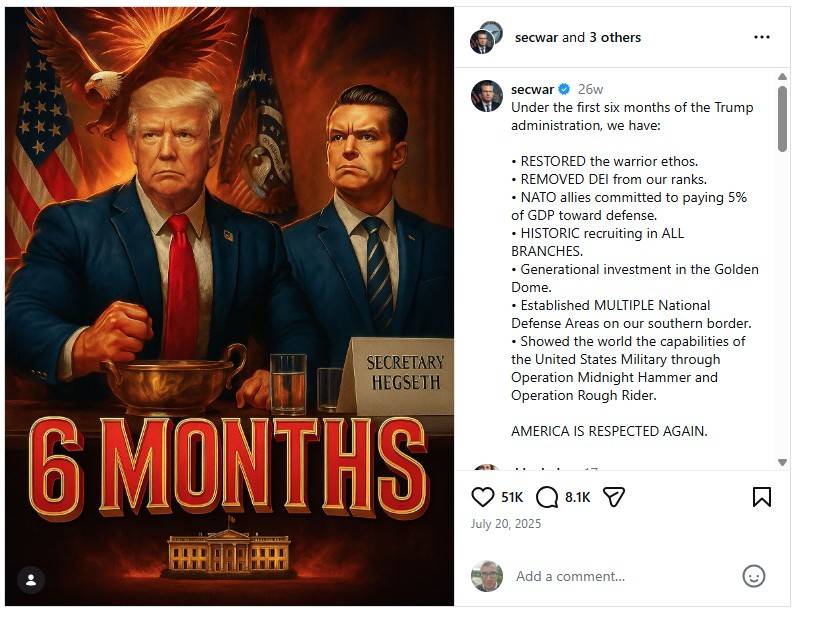Open comments via the speech bubble icon
813x638 pixels.
coord(547,497)
